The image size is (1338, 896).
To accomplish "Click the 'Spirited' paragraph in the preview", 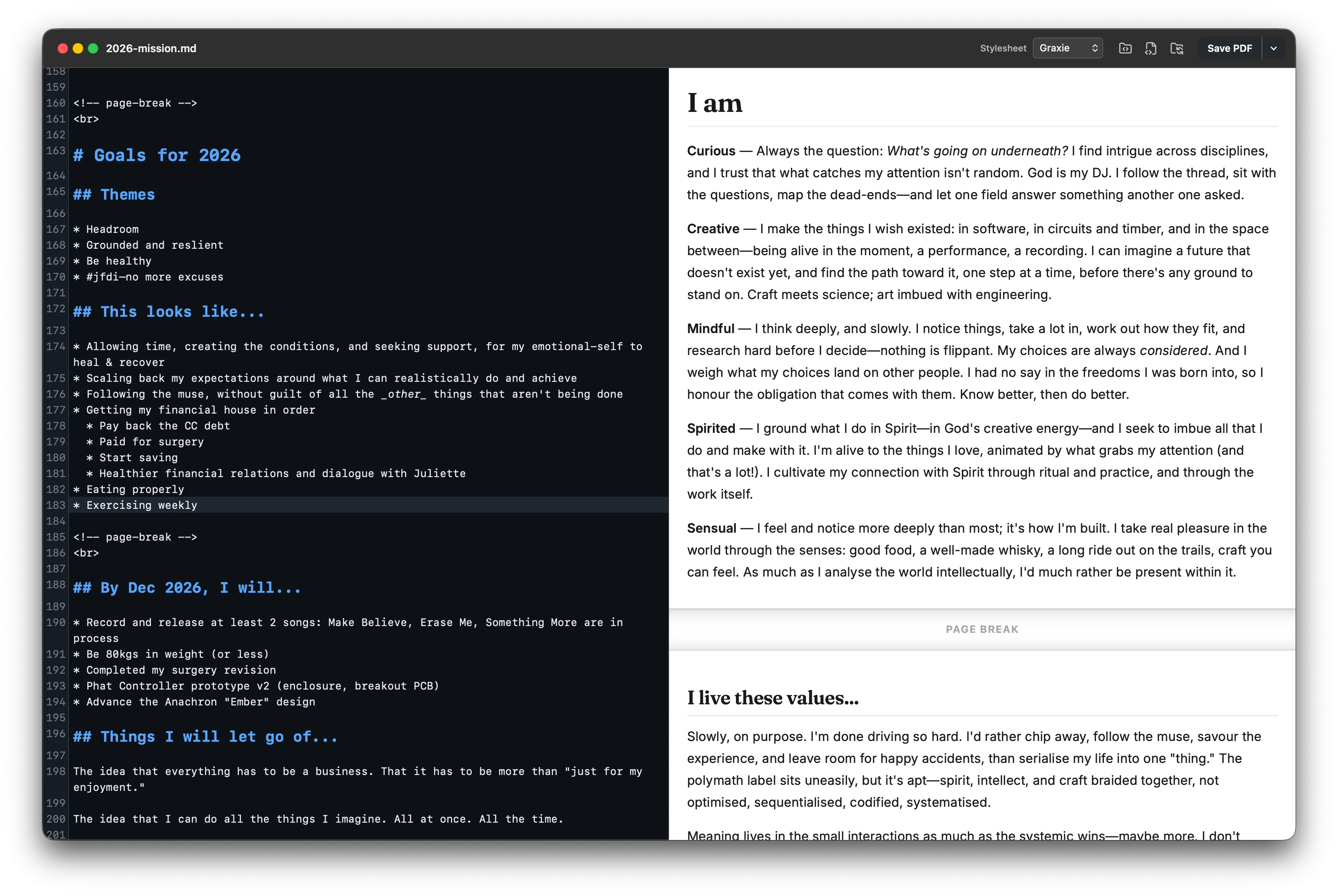I will tap(975, 462).
